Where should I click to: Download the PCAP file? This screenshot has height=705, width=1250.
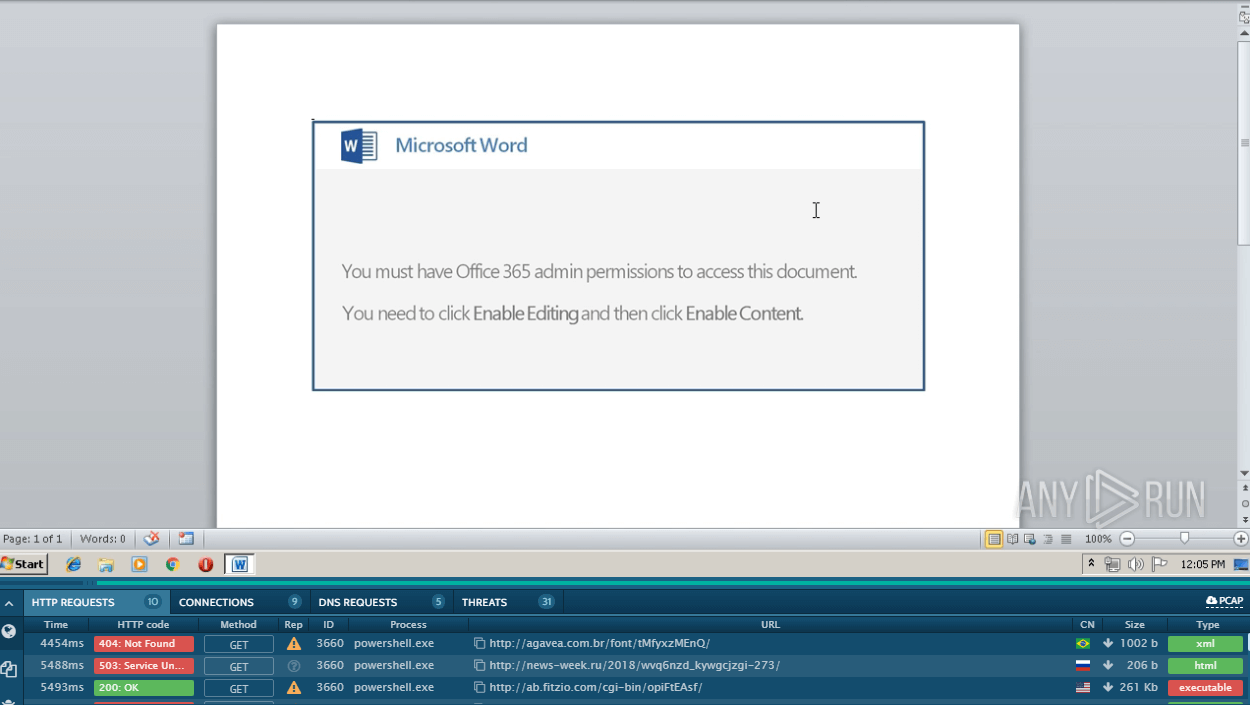[x=1224, y=601]
